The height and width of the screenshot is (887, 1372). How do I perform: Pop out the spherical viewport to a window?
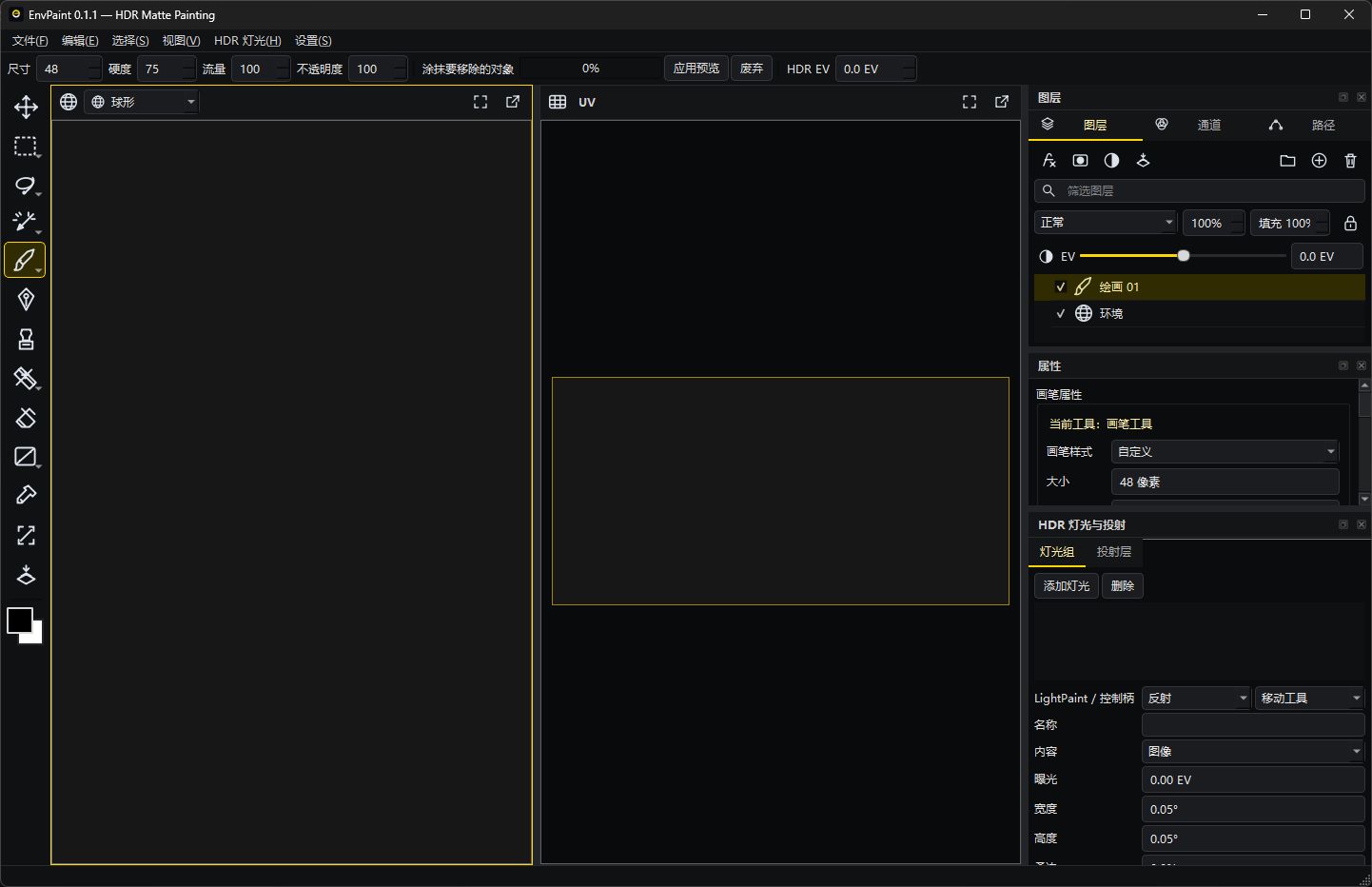point(513,102)
